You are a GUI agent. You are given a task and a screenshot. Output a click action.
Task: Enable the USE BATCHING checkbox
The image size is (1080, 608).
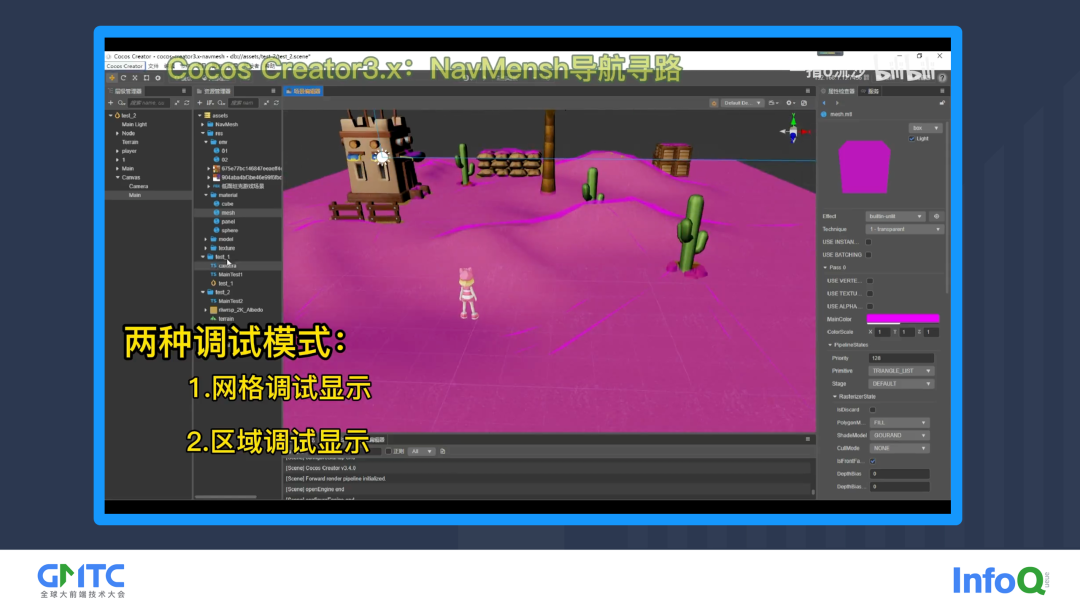[x=868, y=255]
